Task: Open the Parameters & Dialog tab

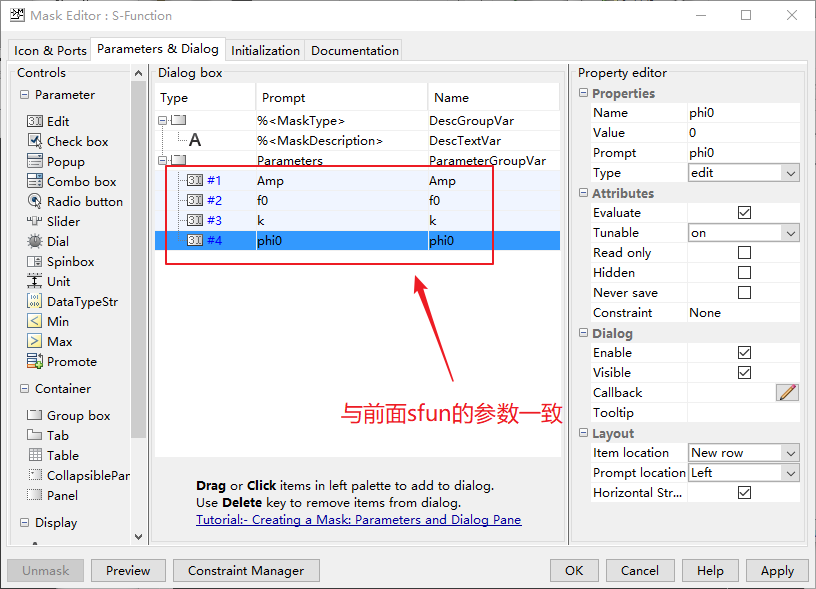Action: (158, 49)
